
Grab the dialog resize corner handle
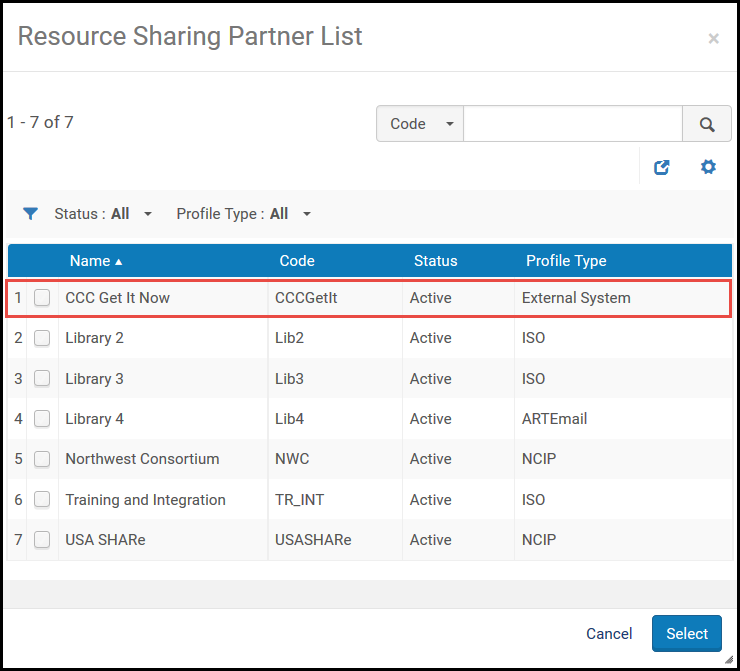click(x=729, y=660)
